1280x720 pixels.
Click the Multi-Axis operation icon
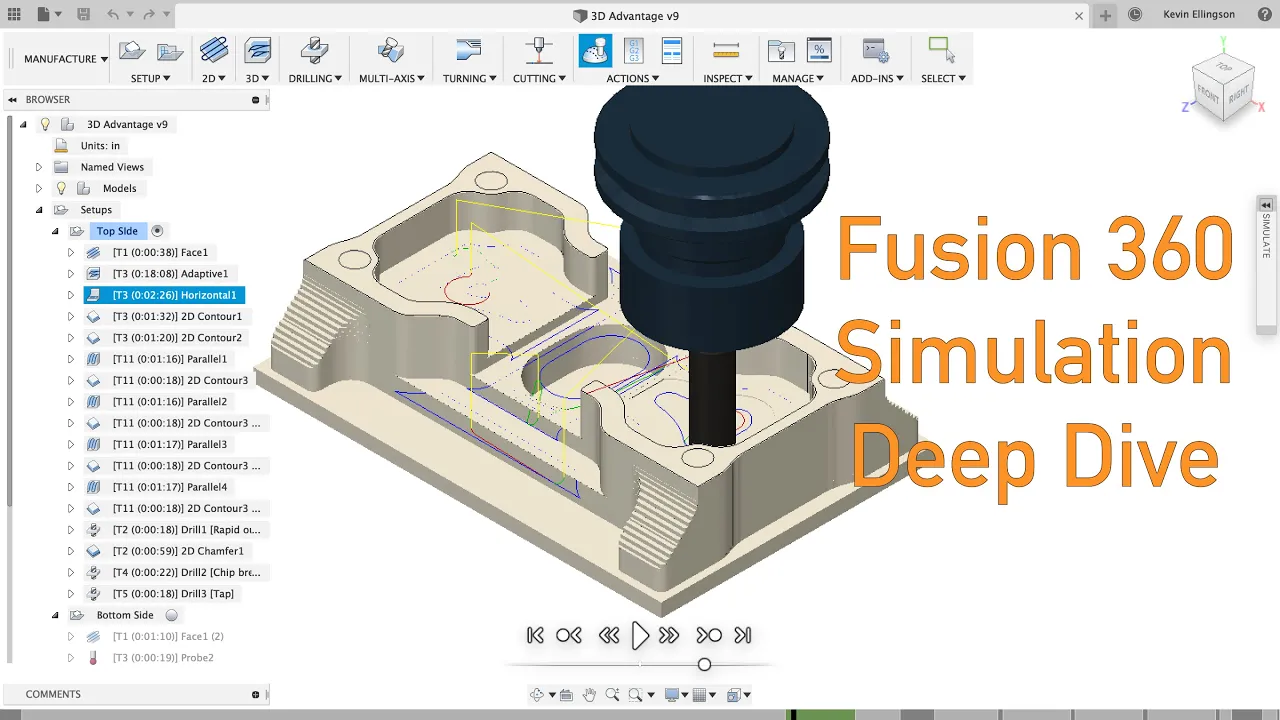(x=391, y=51)
